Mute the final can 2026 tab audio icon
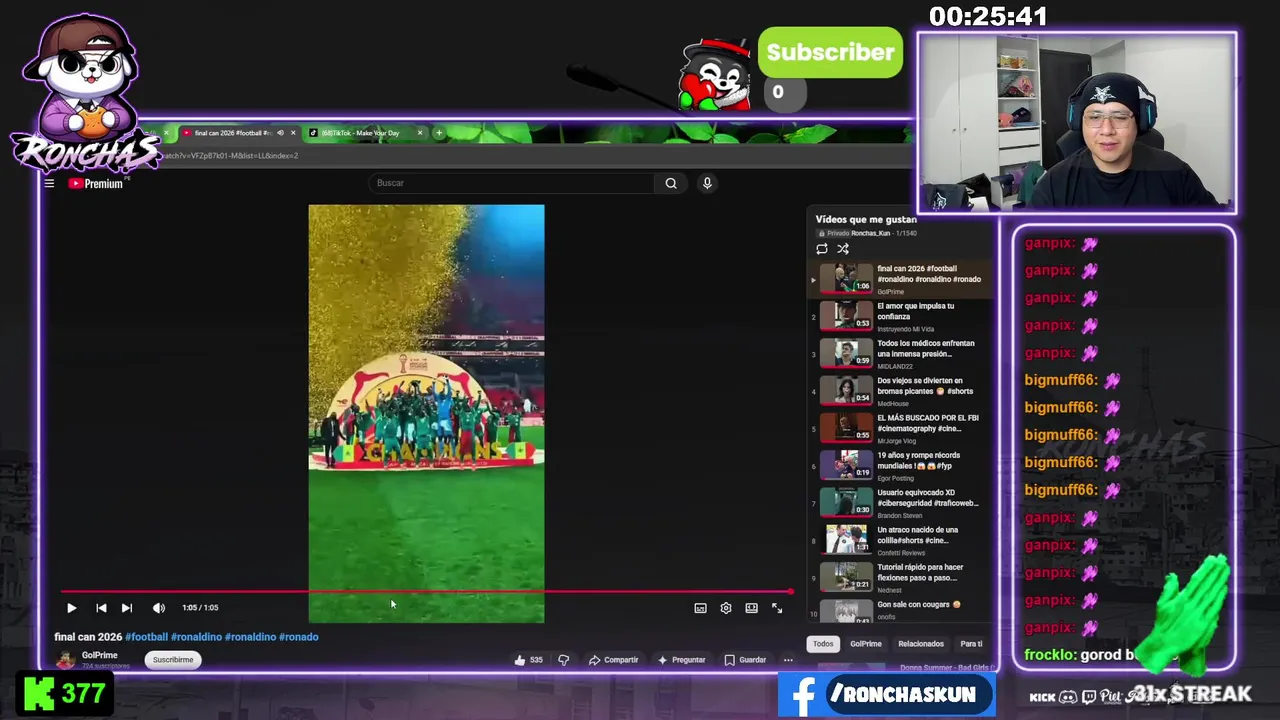 click(280, 133)
